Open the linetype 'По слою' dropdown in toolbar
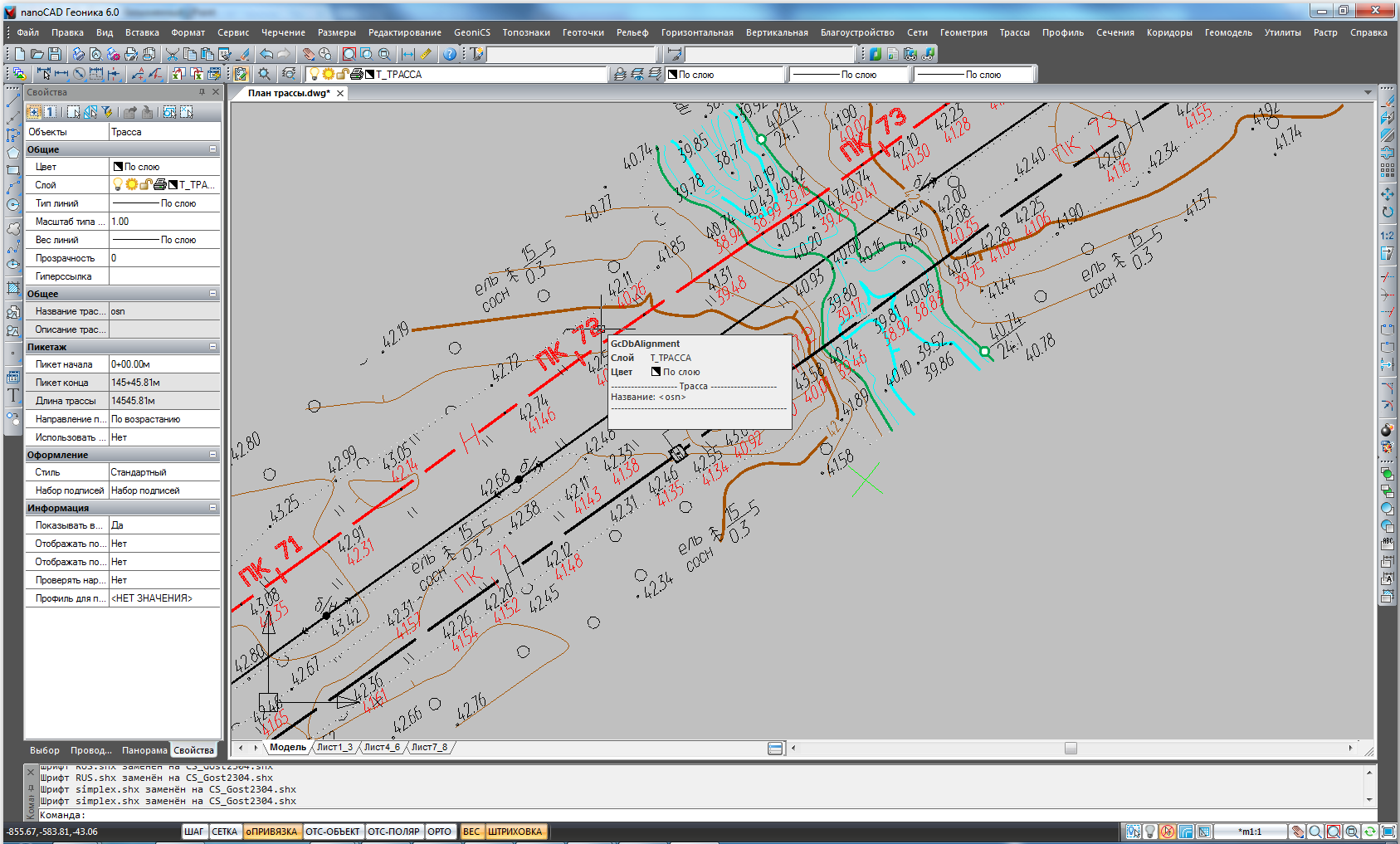1400x844 pixels. 848,75
